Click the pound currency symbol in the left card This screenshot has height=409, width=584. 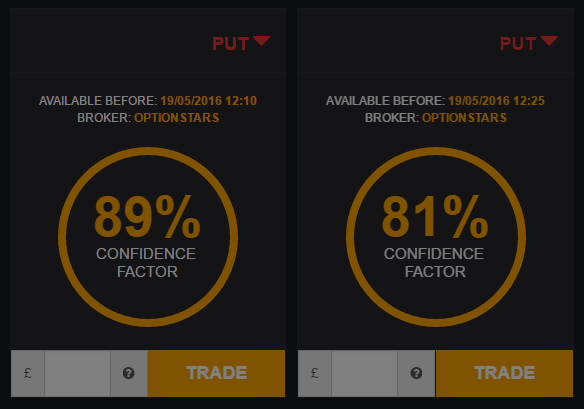point(28,373)
